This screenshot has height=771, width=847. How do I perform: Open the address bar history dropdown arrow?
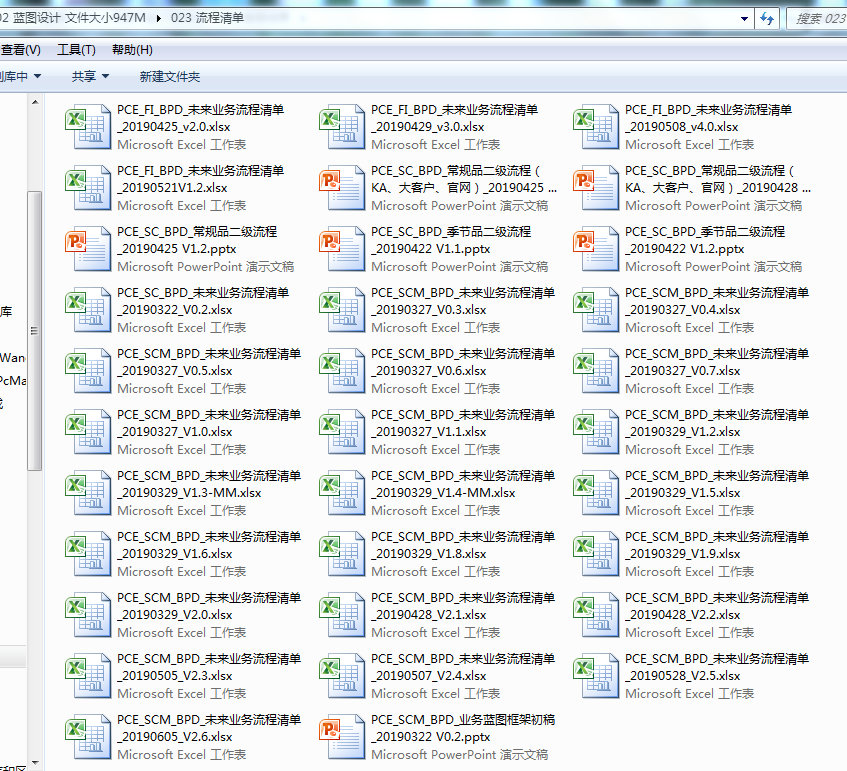click(742, 18)
